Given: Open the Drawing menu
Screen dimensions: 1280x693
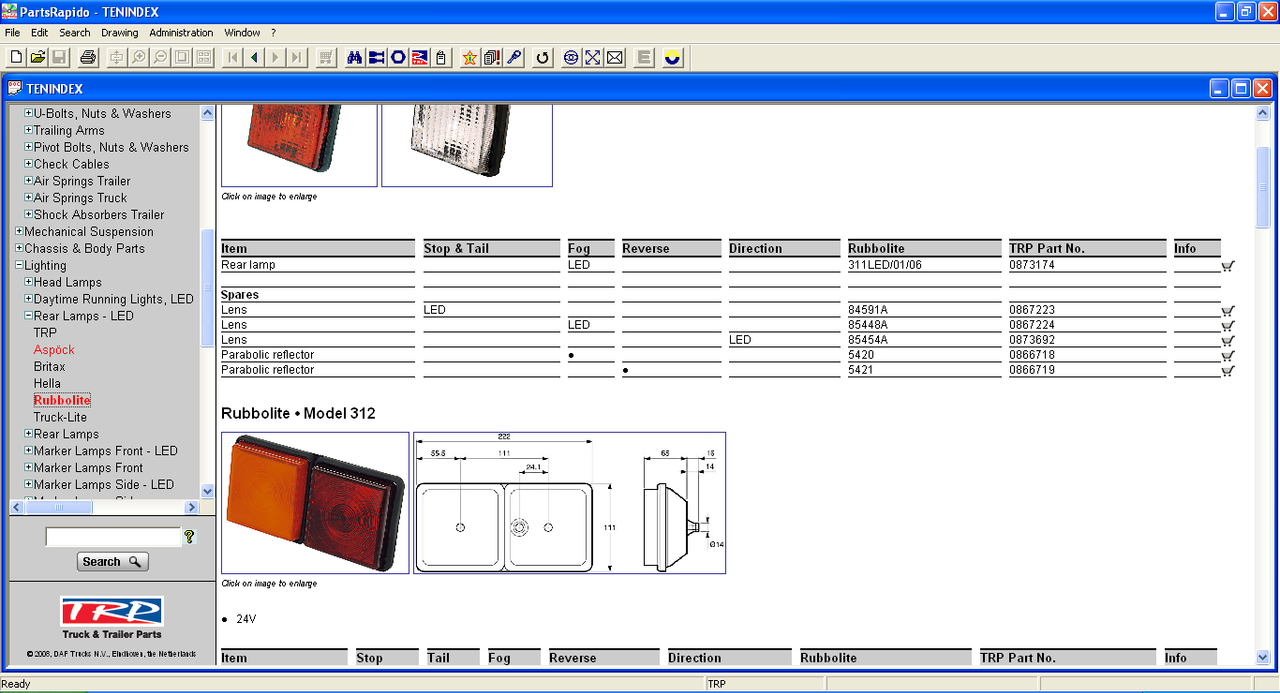Looking at the screenshot, I should pyautogui.click(x=120, y=33).
